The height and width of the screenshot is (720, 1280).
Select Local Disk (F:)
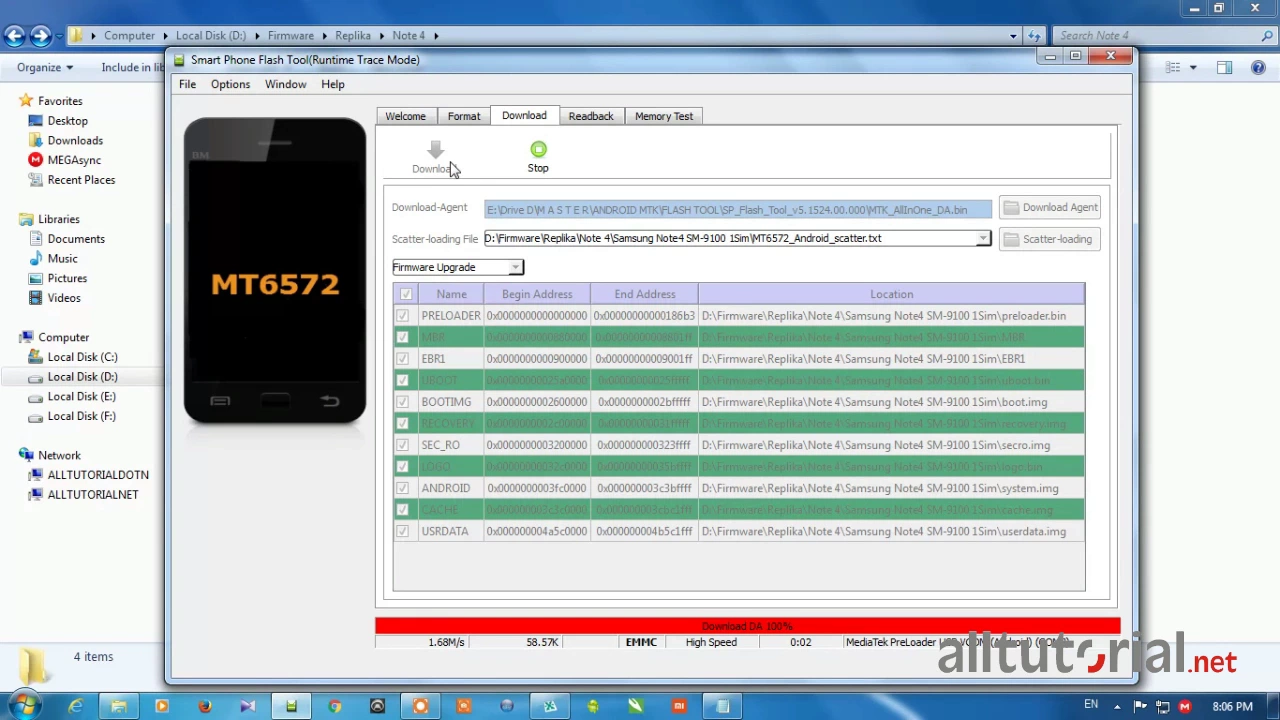(x=81, y=416)
